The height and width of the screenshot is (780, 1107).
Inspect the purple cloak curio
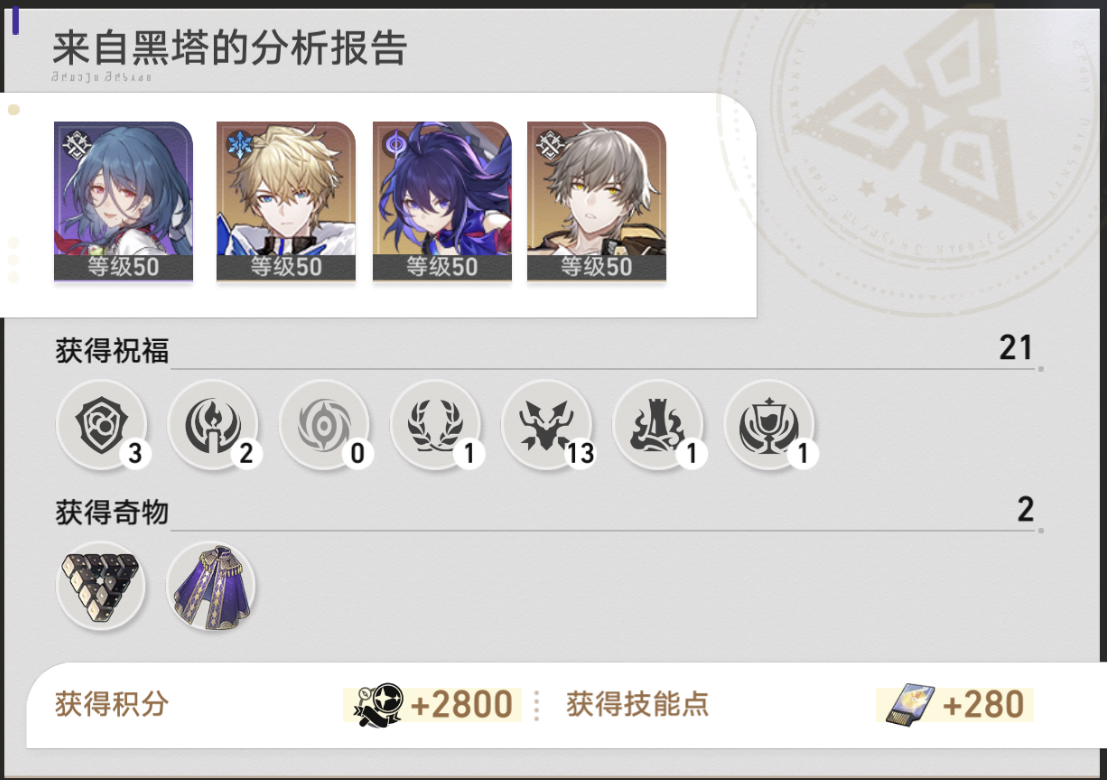pyautogui.click(x=212, y=585)
